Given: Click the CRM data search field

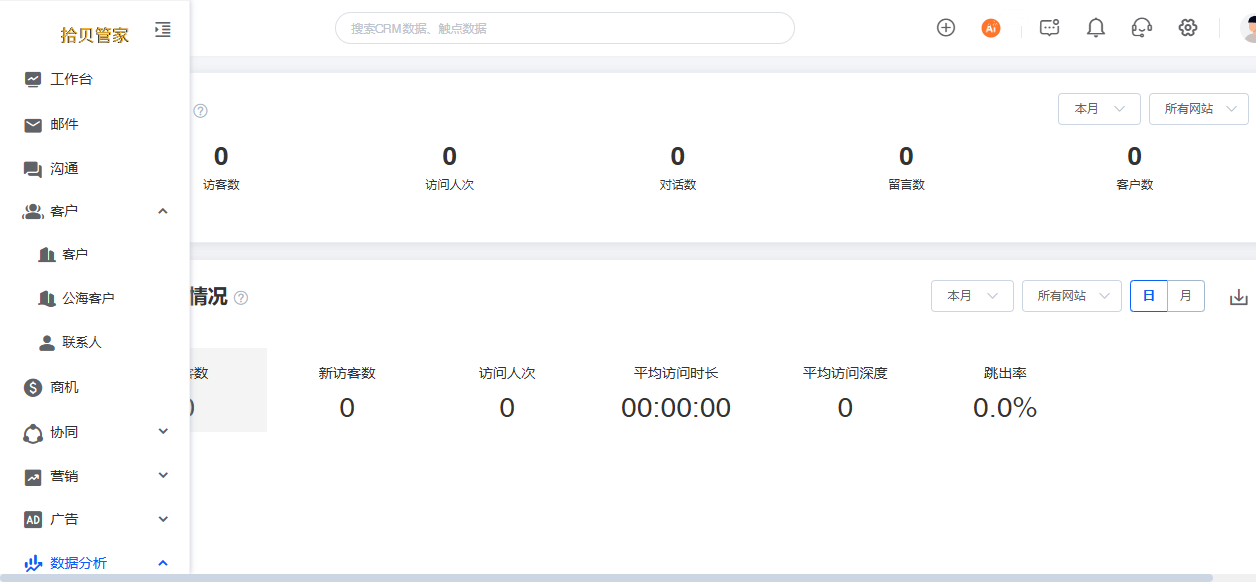Looking at the screenshot, I should point(565,28).
